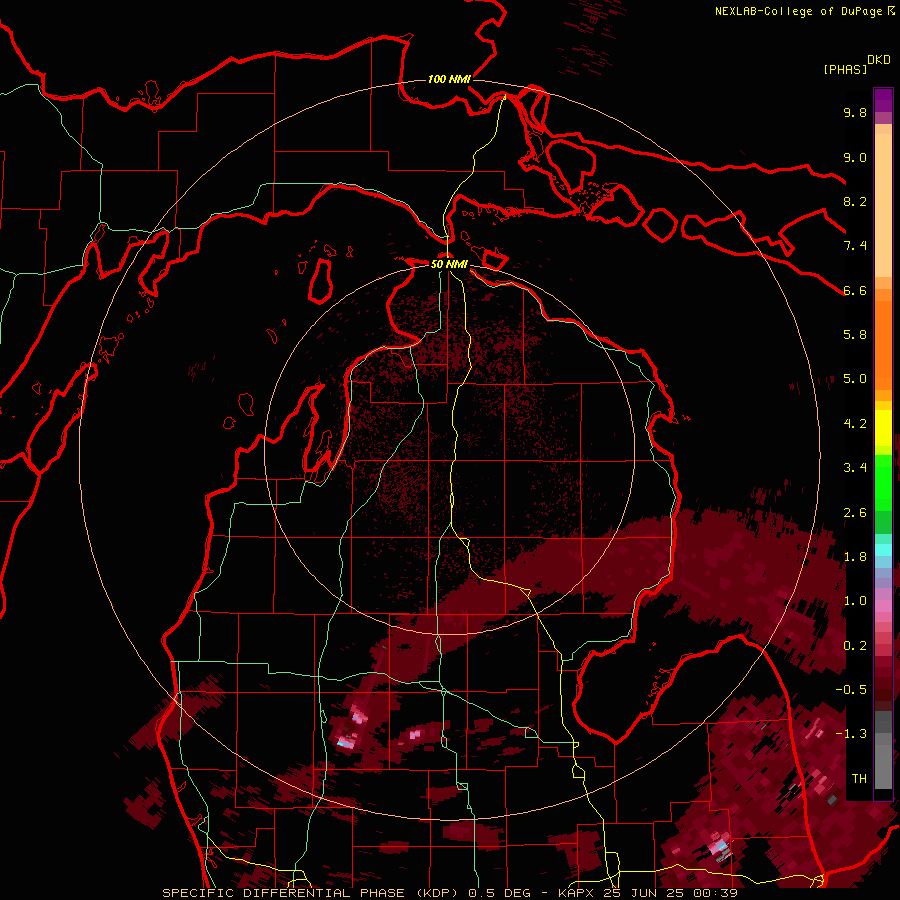
Task: Click the 8.2 scale value
Action: (x=855, y=201)
